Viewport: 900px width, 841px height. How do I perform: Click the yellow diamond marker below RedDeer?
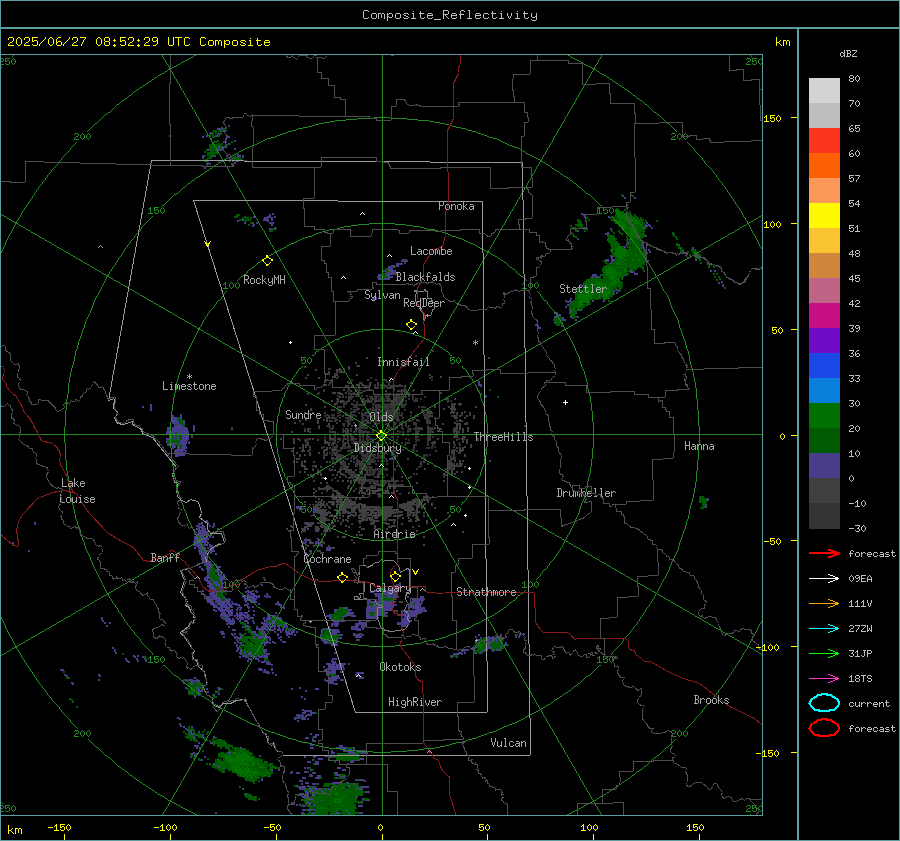point(411,325)
